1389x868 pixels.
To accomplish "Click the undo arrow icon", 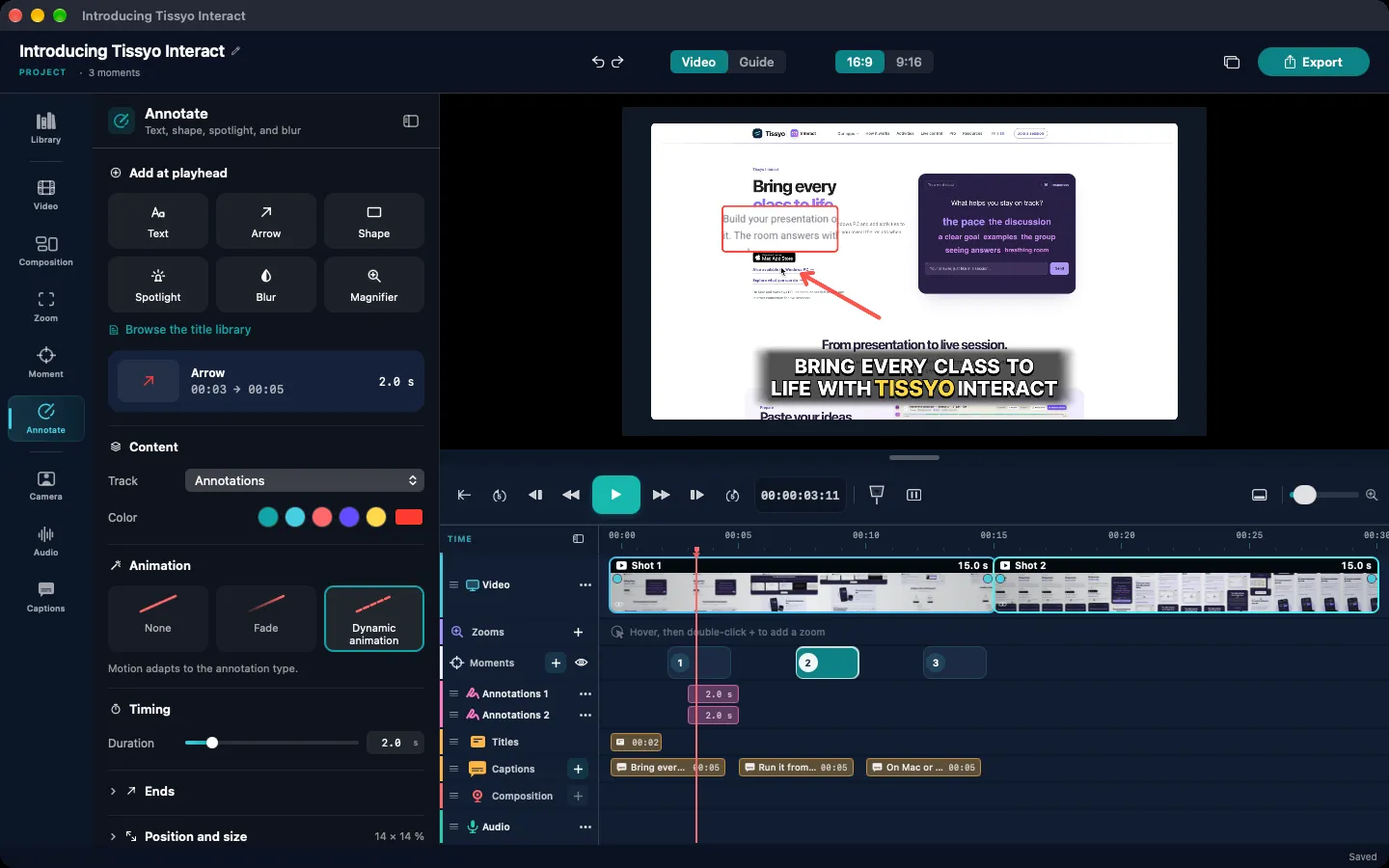I will click(598, 62).
